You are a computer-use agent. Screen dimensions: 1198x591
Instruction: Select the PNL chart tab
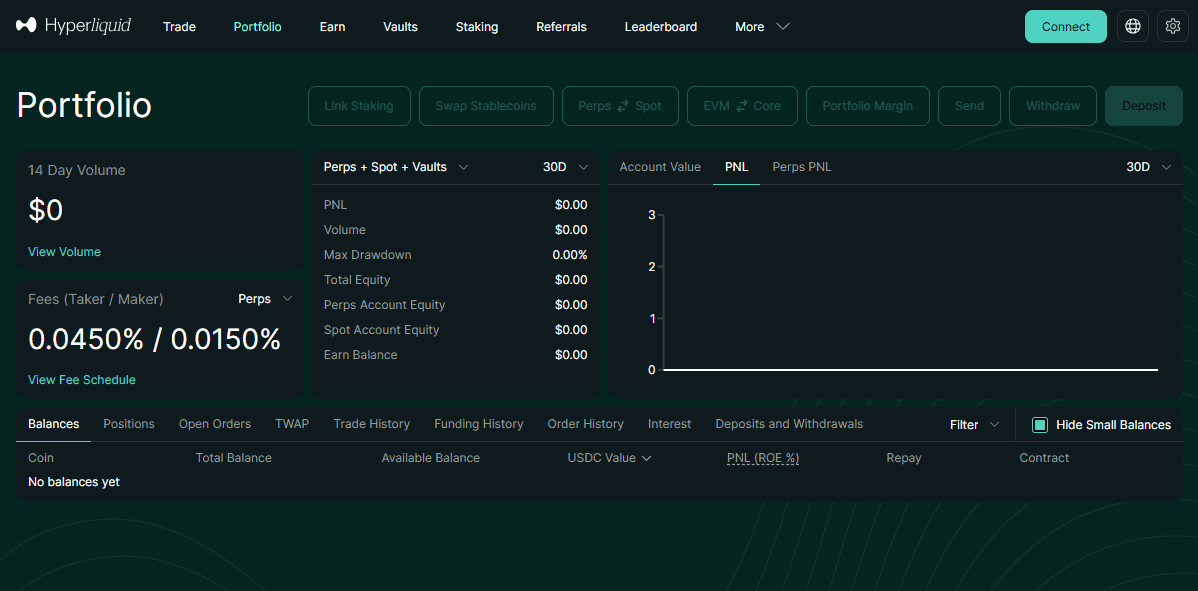tap(737, 166)
